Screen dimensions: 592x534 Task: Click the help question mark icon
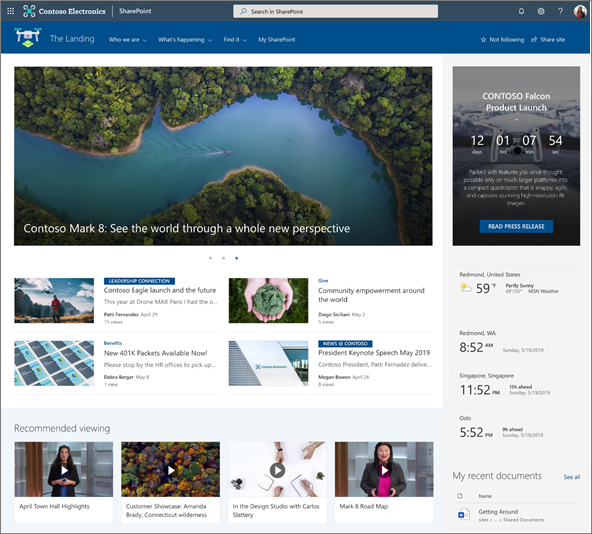pyautogui.click(x=560, y=11)
